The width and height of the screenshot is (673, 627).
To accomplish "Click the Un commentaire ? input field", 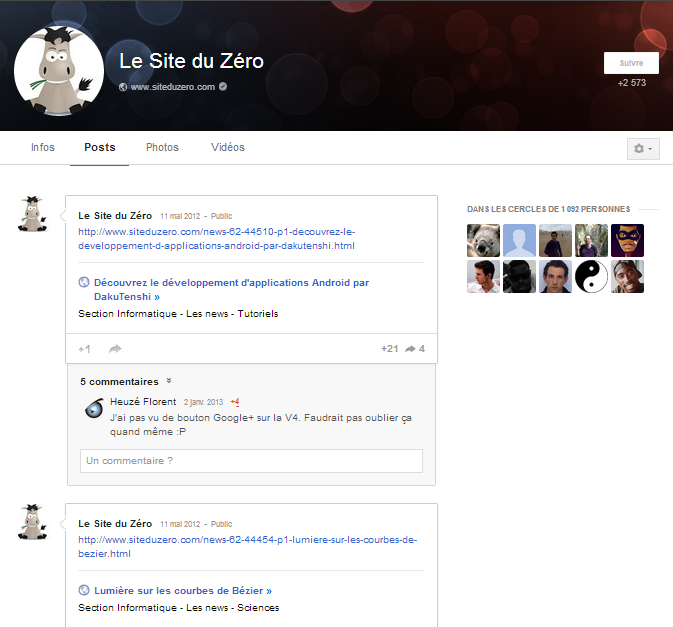I will pos(251,461).
